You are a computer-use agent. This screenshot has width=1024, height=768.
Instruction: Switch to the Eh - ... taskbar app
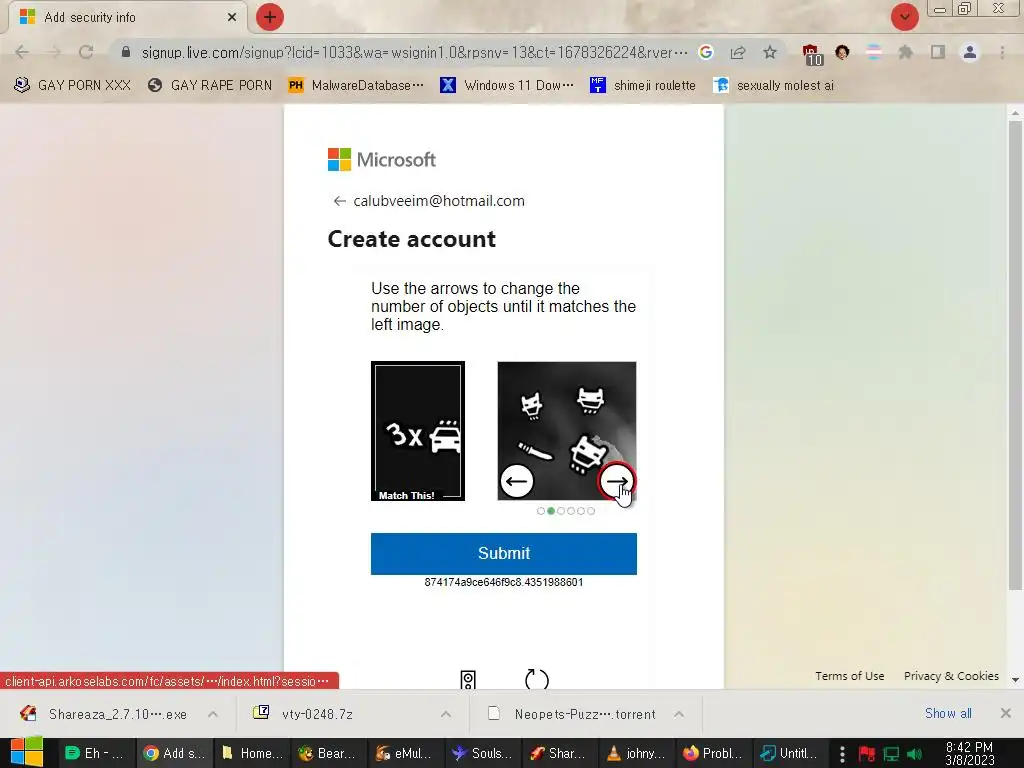(x=95, y=753)
